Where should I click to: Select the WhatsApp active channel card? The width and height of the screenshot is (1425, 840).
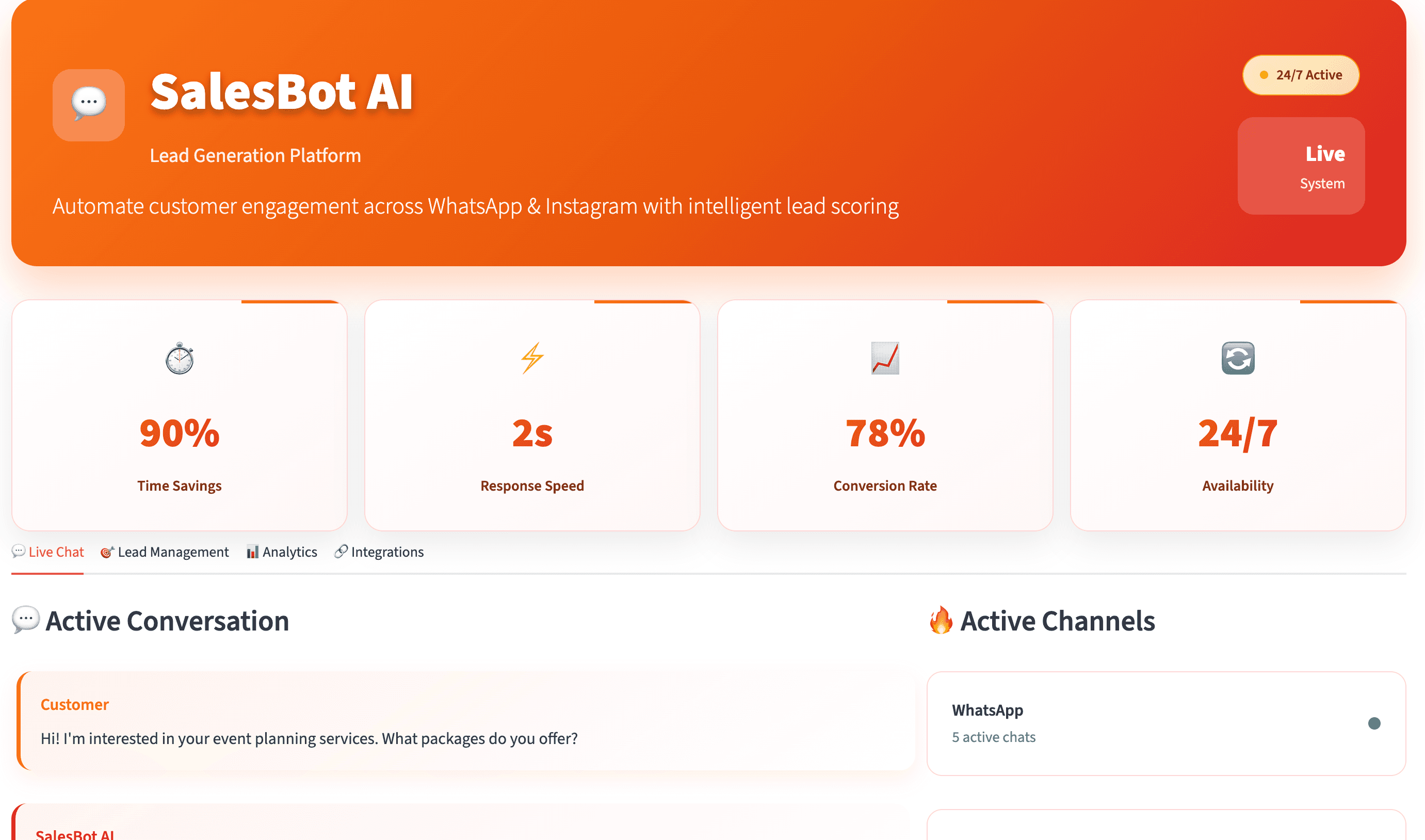[1166, 723]
